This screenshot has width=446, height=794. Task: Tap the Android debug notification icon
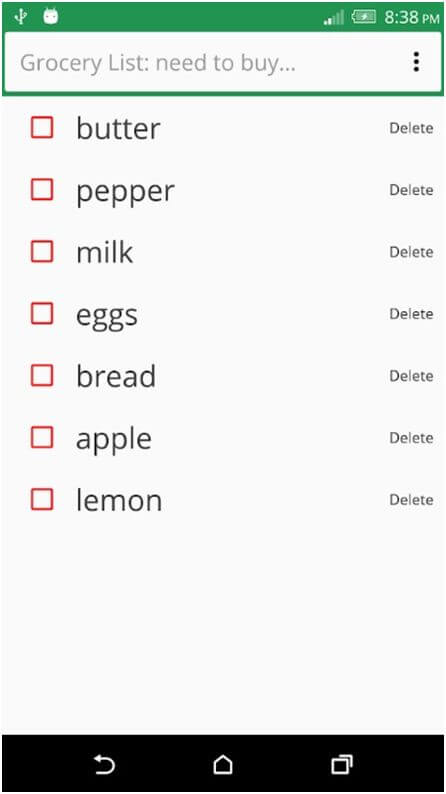point(50,17)
